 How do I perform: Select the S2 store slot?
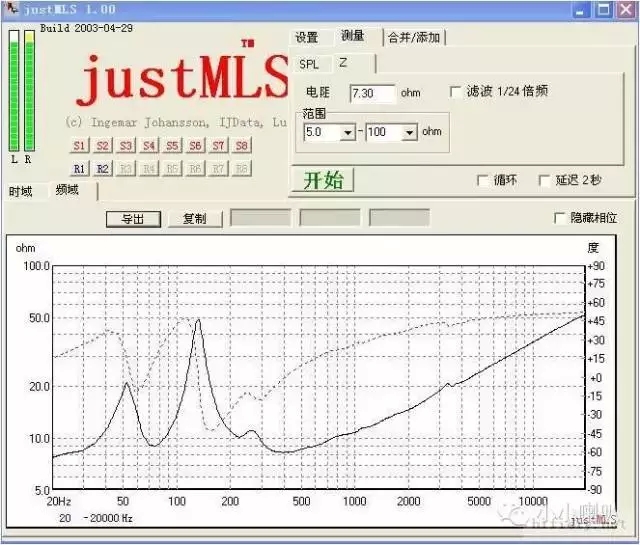(103, 146)
